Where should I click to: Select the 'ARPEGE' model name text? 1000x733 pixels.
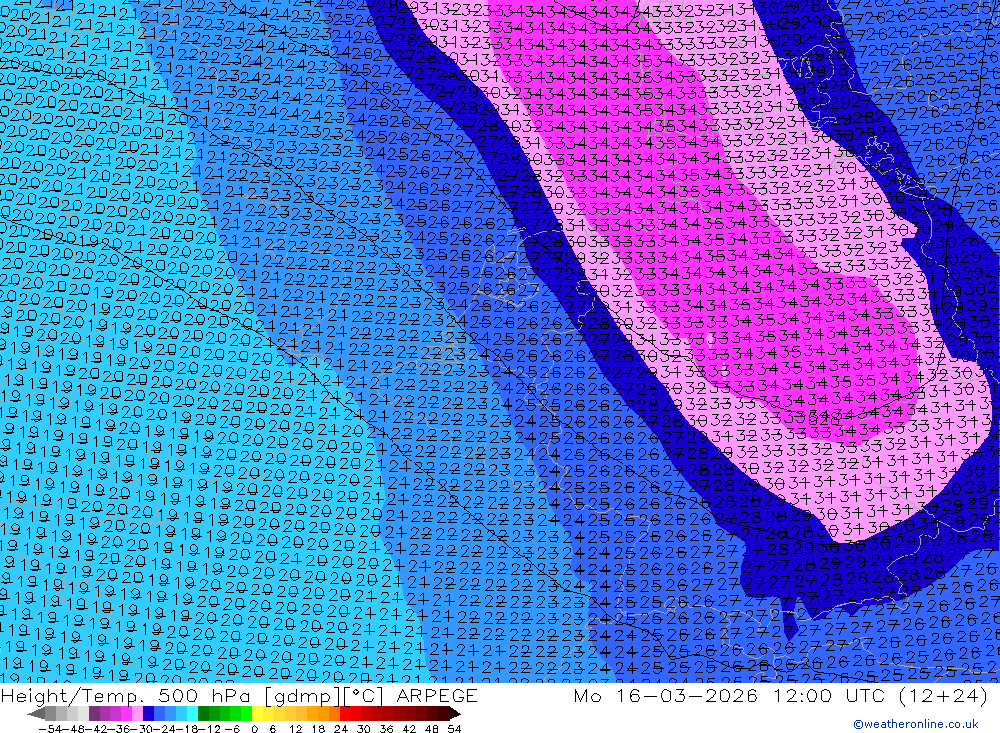pos(437,695)
